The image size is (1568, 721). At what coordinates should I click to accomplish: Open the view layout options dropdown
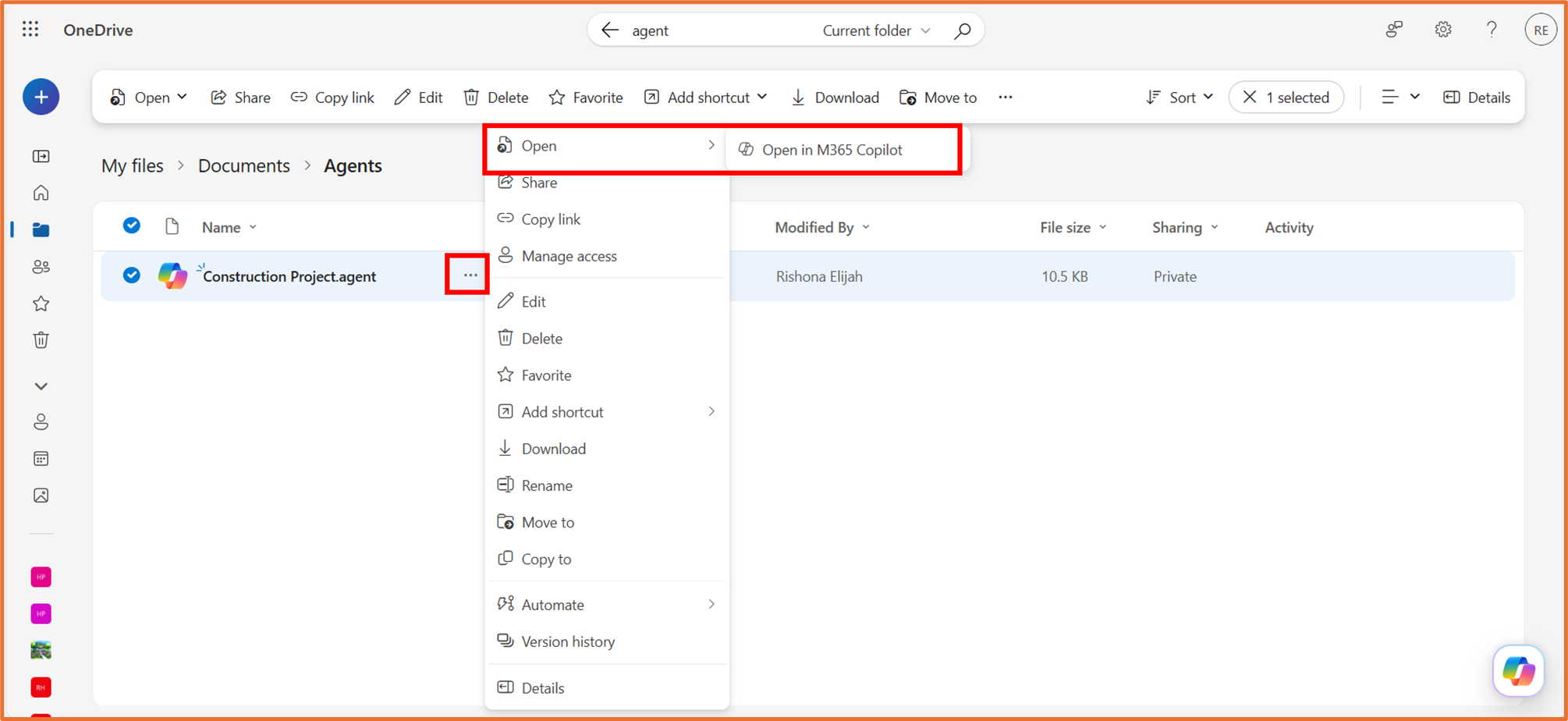click(x=1400, y=98)
